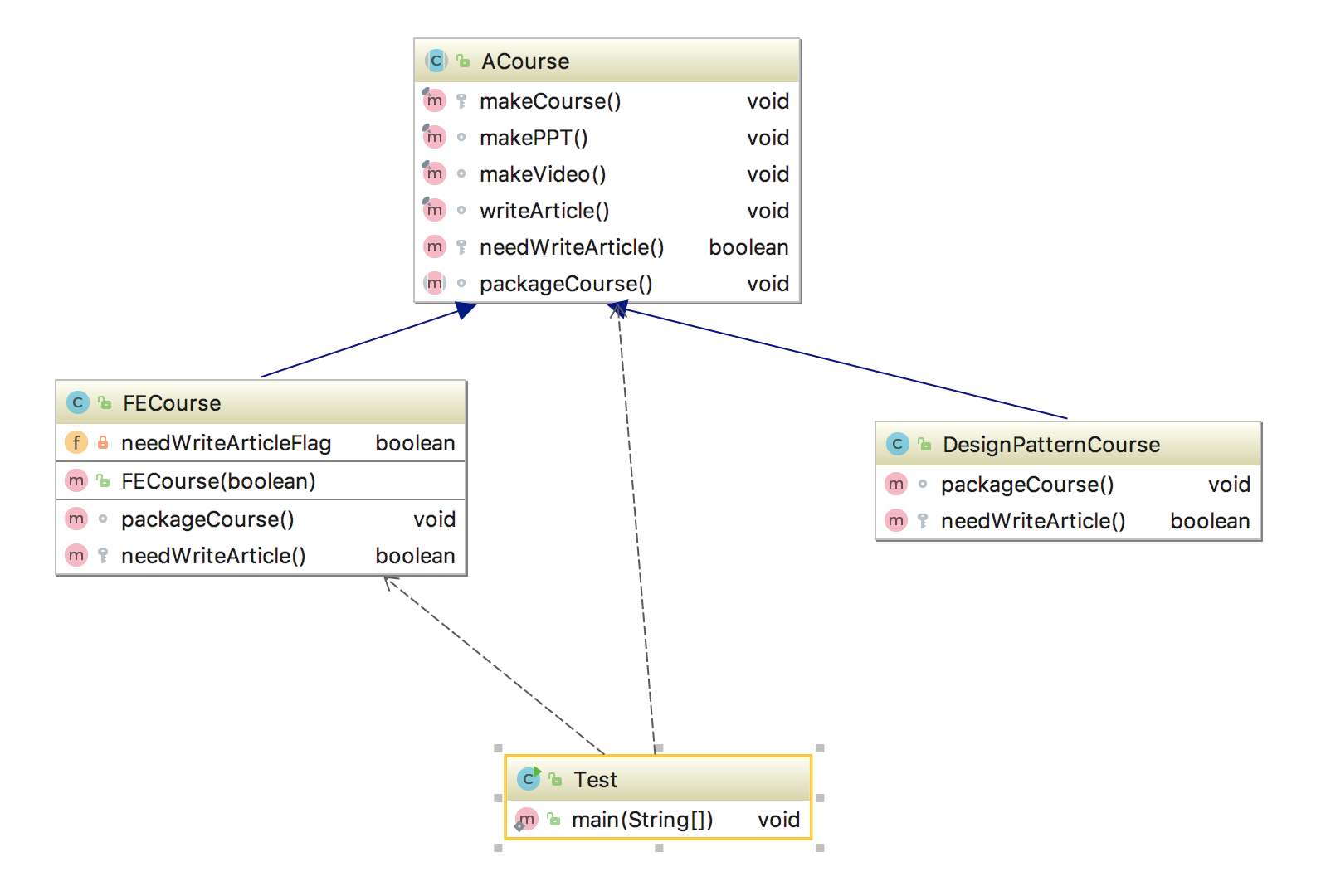Click the protected key icon on FECourse needWriteArticle()

tap(103, 556)
